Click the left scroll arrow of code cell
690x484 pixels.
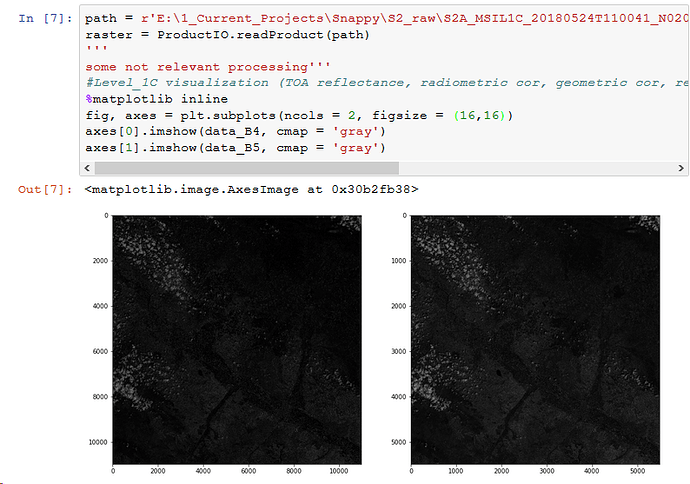tap(87, 168)
